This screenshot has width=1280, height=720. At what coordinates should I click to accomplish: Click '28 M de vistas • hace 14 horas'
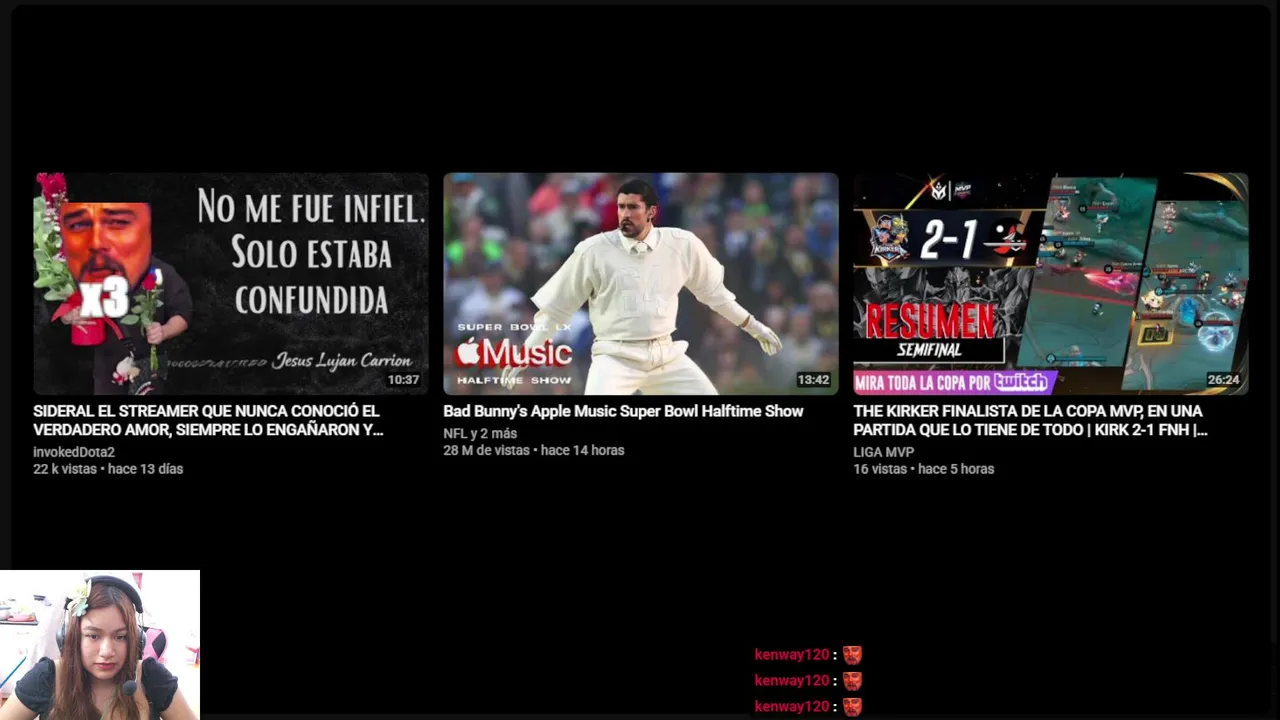point(534,450)
